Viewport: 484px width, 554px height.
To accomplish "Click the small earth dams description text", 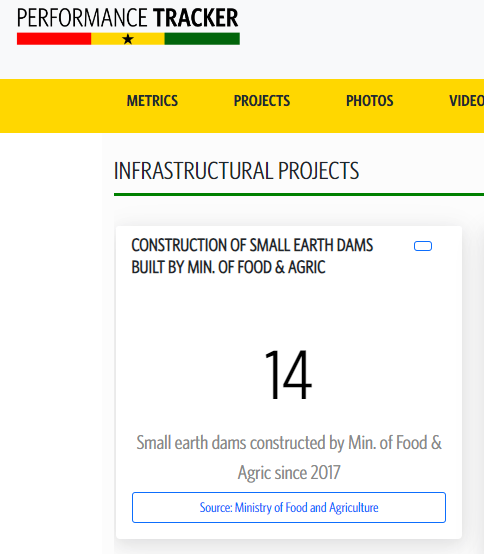I will [289, 458].
